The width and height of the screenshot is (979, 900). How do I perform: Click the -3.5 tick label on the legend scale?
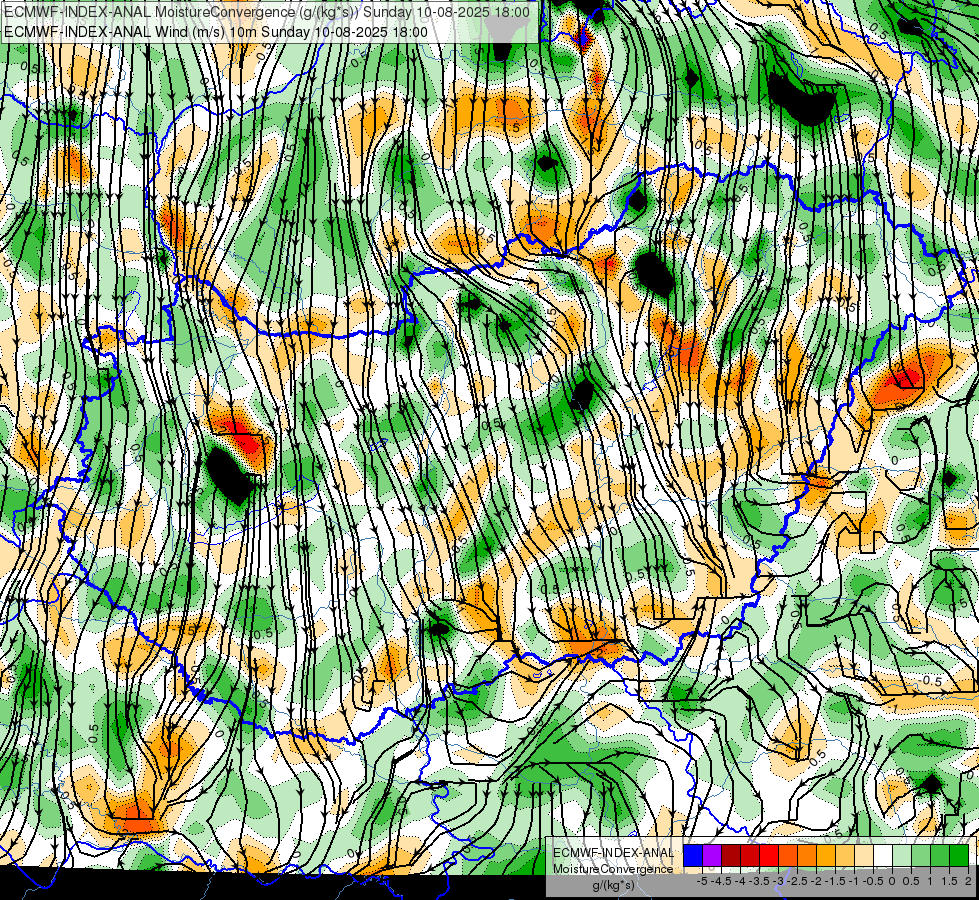[759, 881]
